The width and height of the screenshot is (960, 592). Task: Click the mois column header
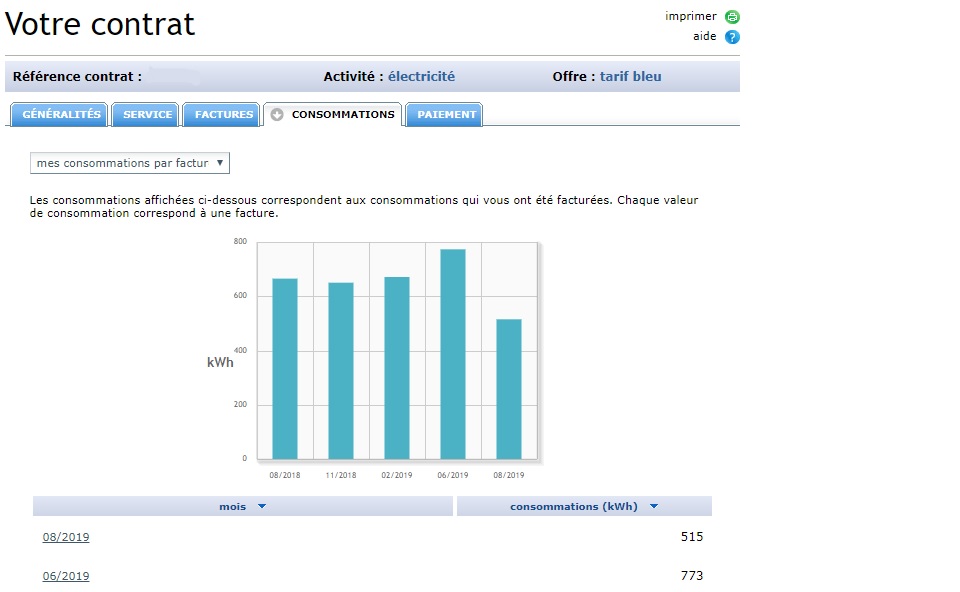232,507
